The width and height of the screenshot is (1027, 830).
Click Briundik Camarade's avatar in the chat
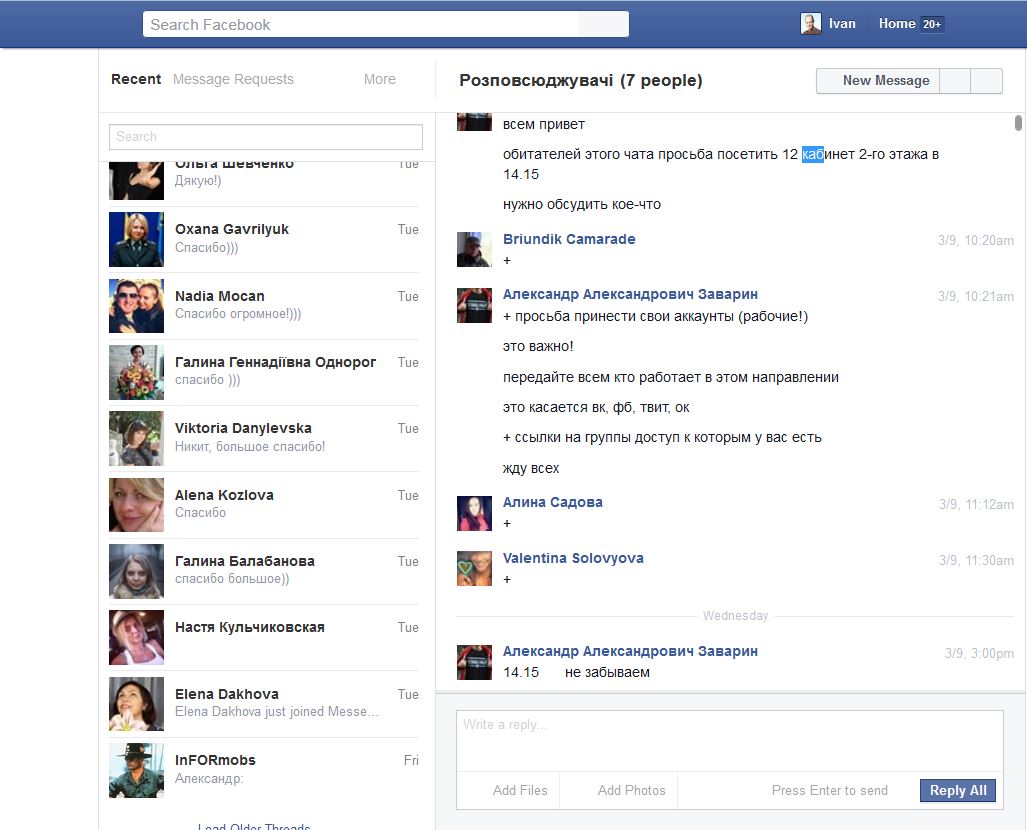click(x=474, y=250)
